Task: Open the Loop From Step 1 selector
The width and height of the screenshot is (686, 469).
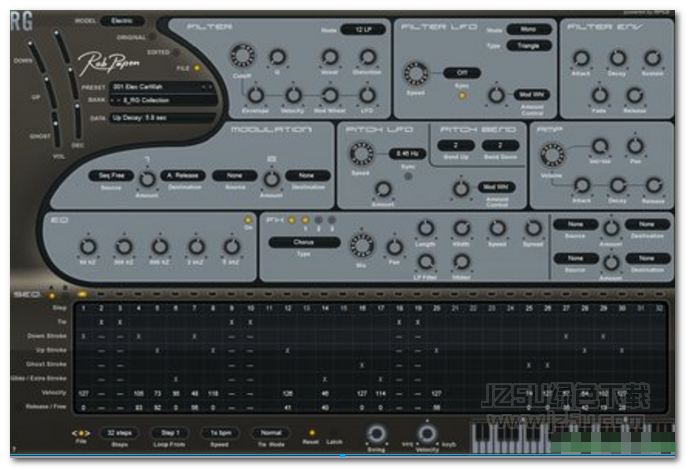Action: pos(168,433)
